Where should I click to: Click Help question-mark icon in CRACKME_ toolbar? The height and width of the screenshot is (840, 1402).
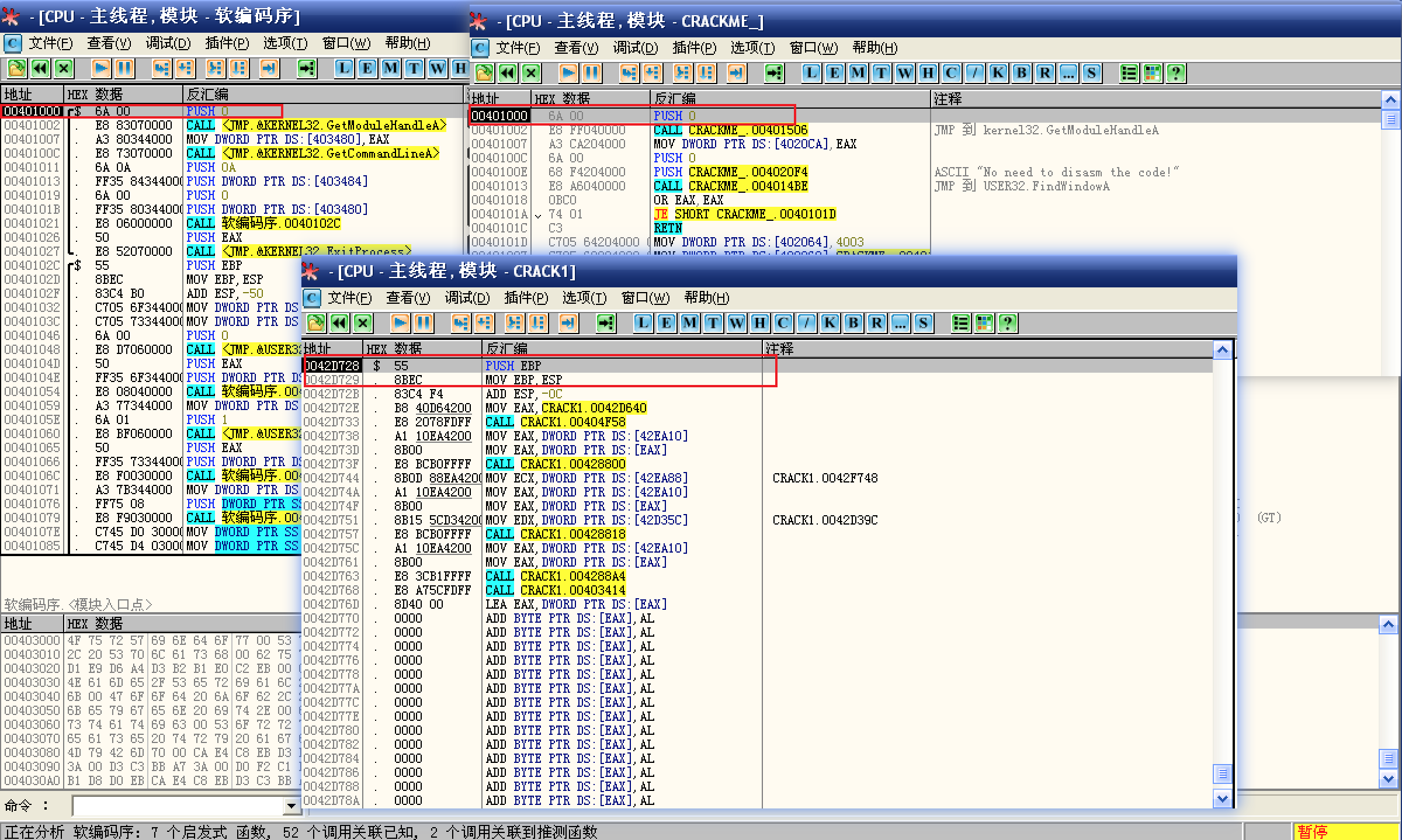[x=1176, y=73]
